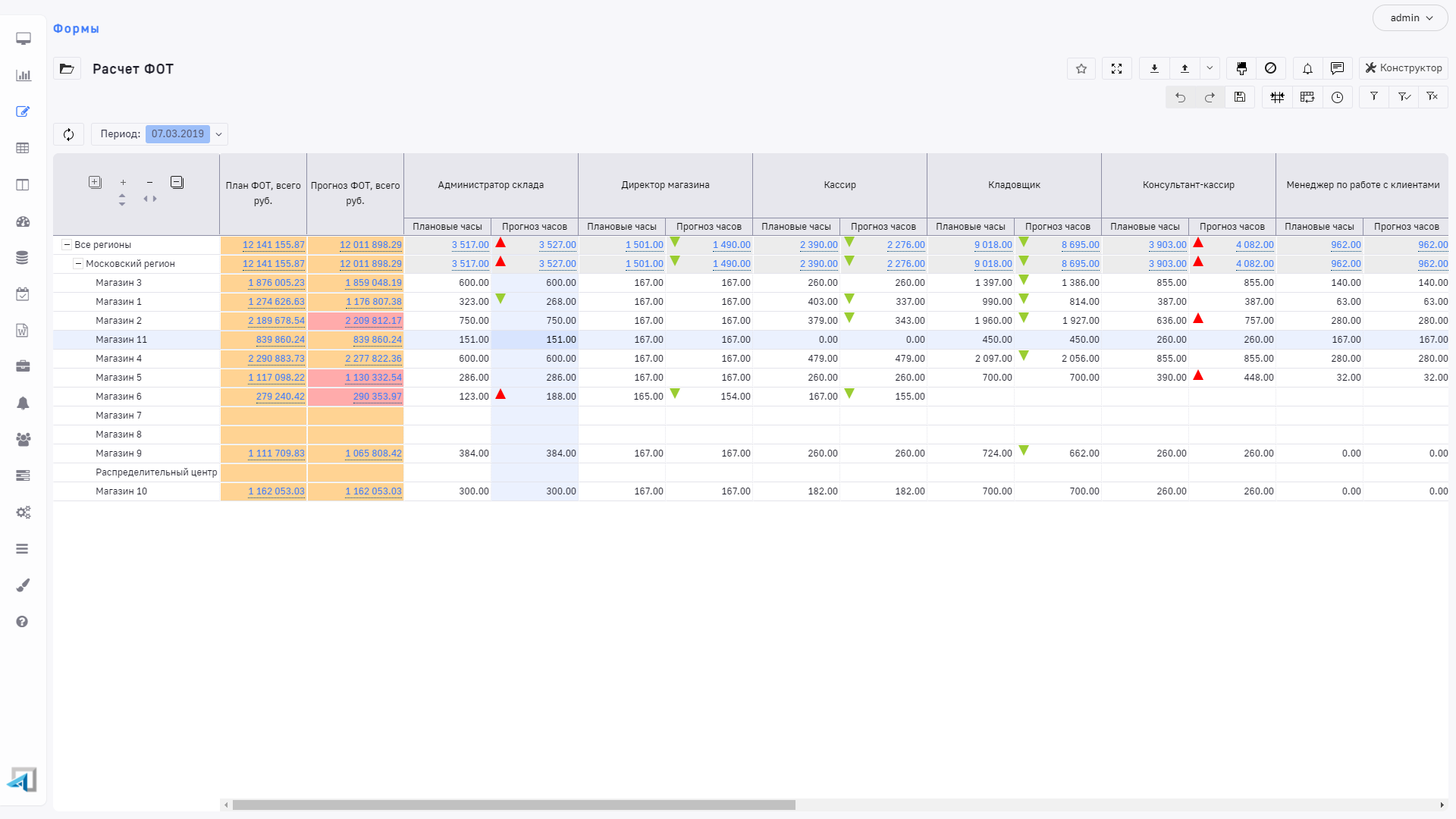Open the Период date dropdown
Screen dimensions: 1456x819
[x=218, y=134]
